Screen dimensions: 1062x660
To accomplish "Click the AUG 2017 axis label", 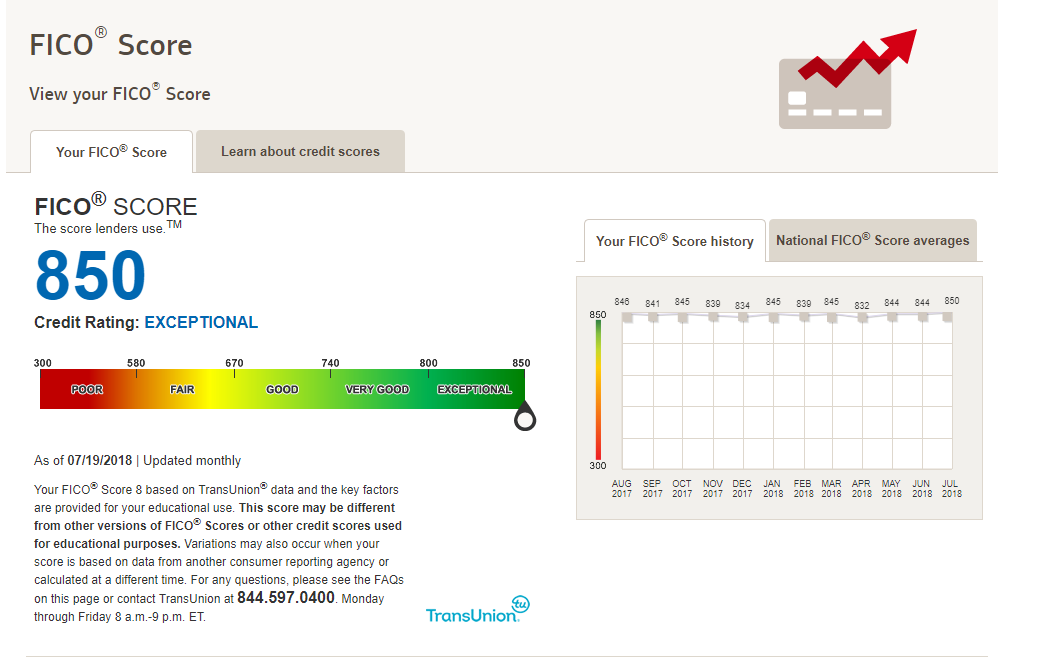I will tap(622, 489).
